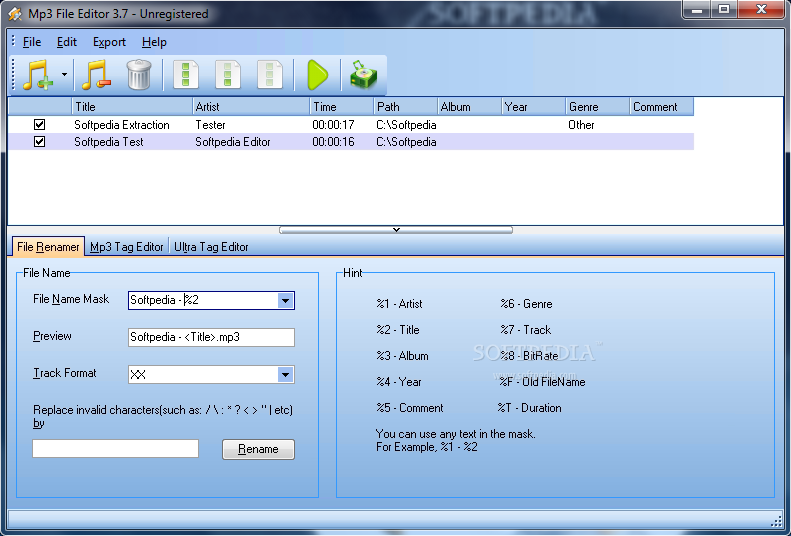The width and height of the screenshot is (791, 536).
Task: Click the Preview text field
Action: tap(211, 337)
